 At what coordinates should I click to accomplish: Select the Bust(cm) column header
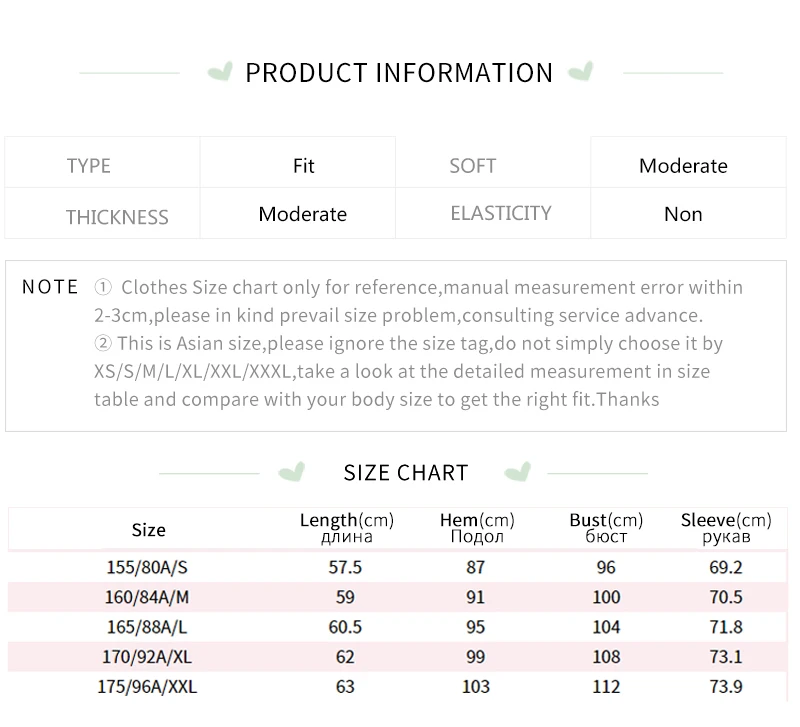tap(606, 528)
